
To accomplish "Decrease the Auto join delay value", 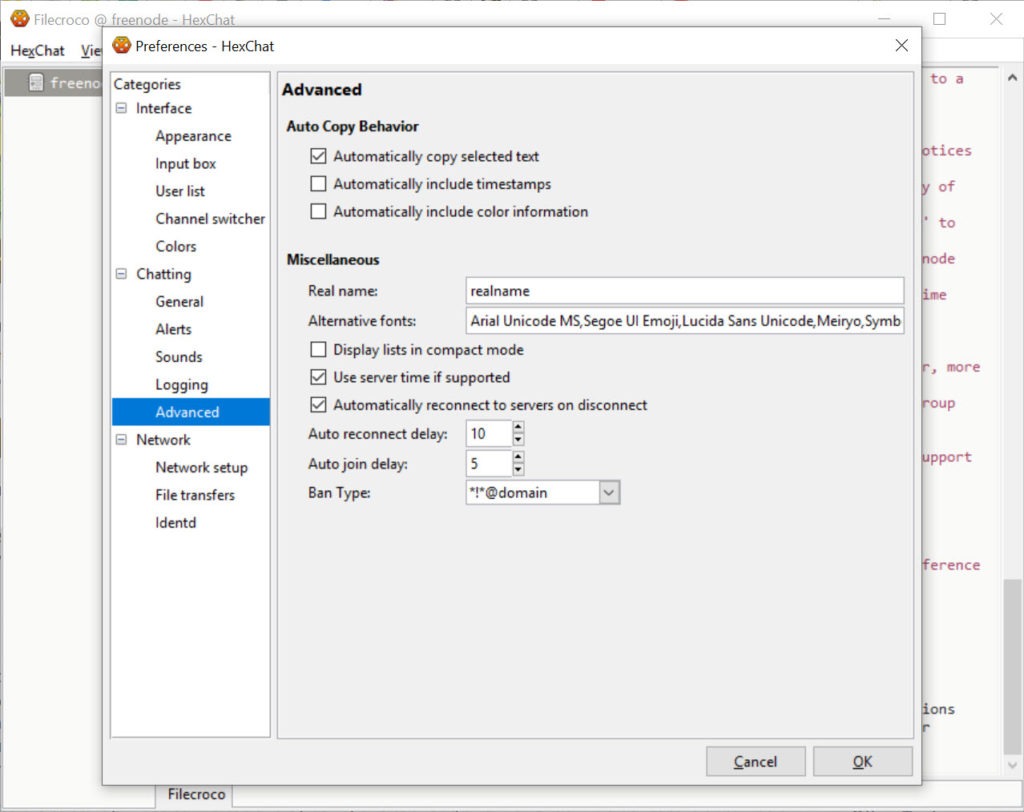I will [518, 470].
